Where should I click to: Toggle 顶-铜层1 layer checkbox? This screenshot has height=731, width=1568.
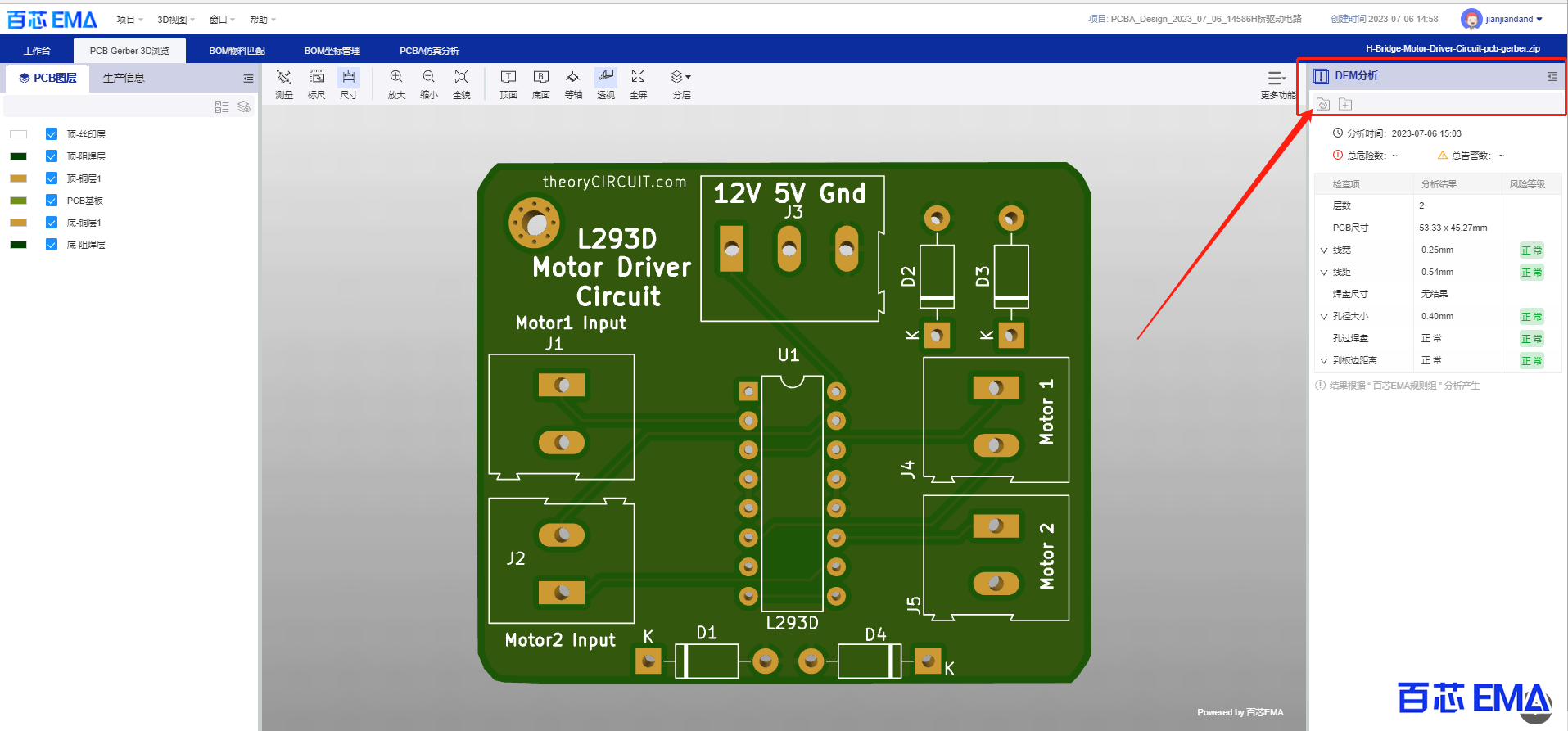pos(52,178)
